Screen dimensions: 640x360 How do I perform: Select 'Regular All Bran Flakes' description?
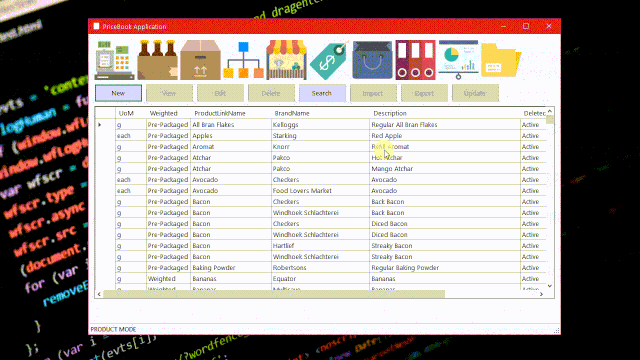pos(445,124)
